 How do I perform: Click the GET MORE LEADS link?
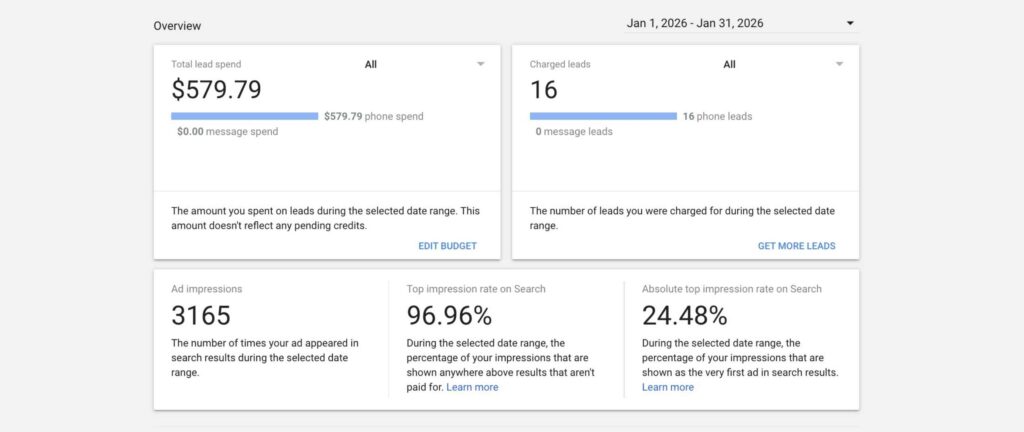pyautogui.click(x=796, y=246)
